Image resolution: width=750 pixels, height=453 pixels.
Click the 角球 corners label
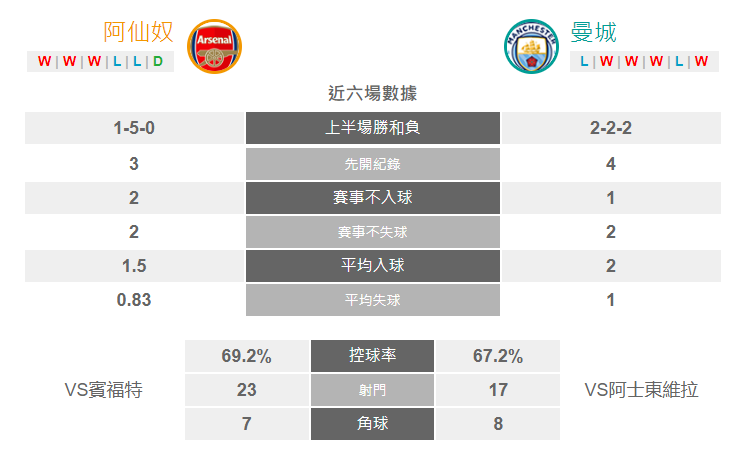(x=373, y=424)
